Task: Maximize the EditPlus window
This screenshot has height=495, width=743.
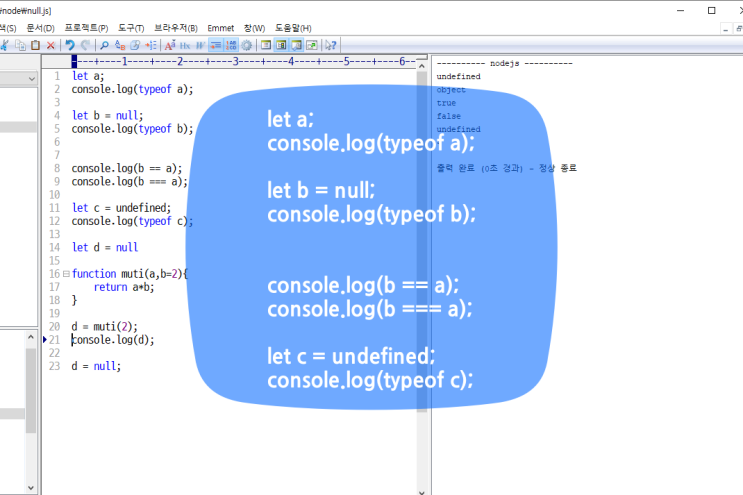Action: [712, 10]
